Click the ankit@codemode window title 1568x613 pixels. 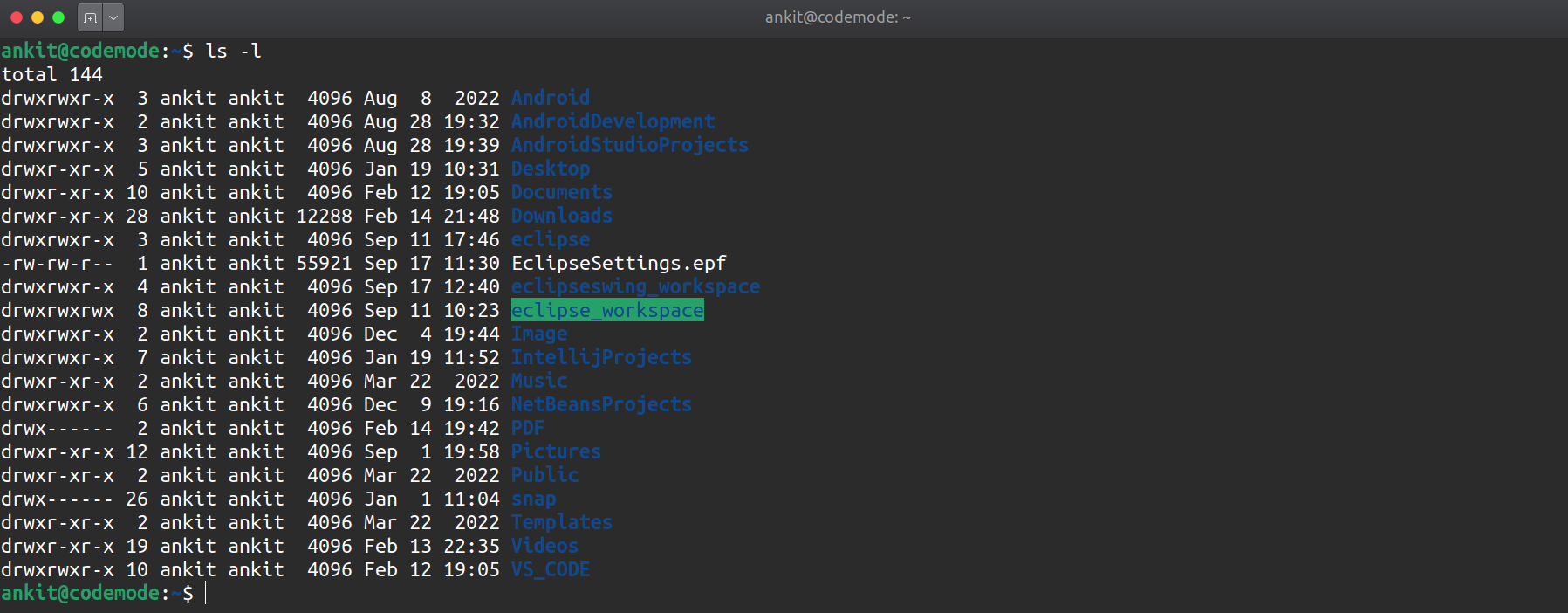point(837,17)
